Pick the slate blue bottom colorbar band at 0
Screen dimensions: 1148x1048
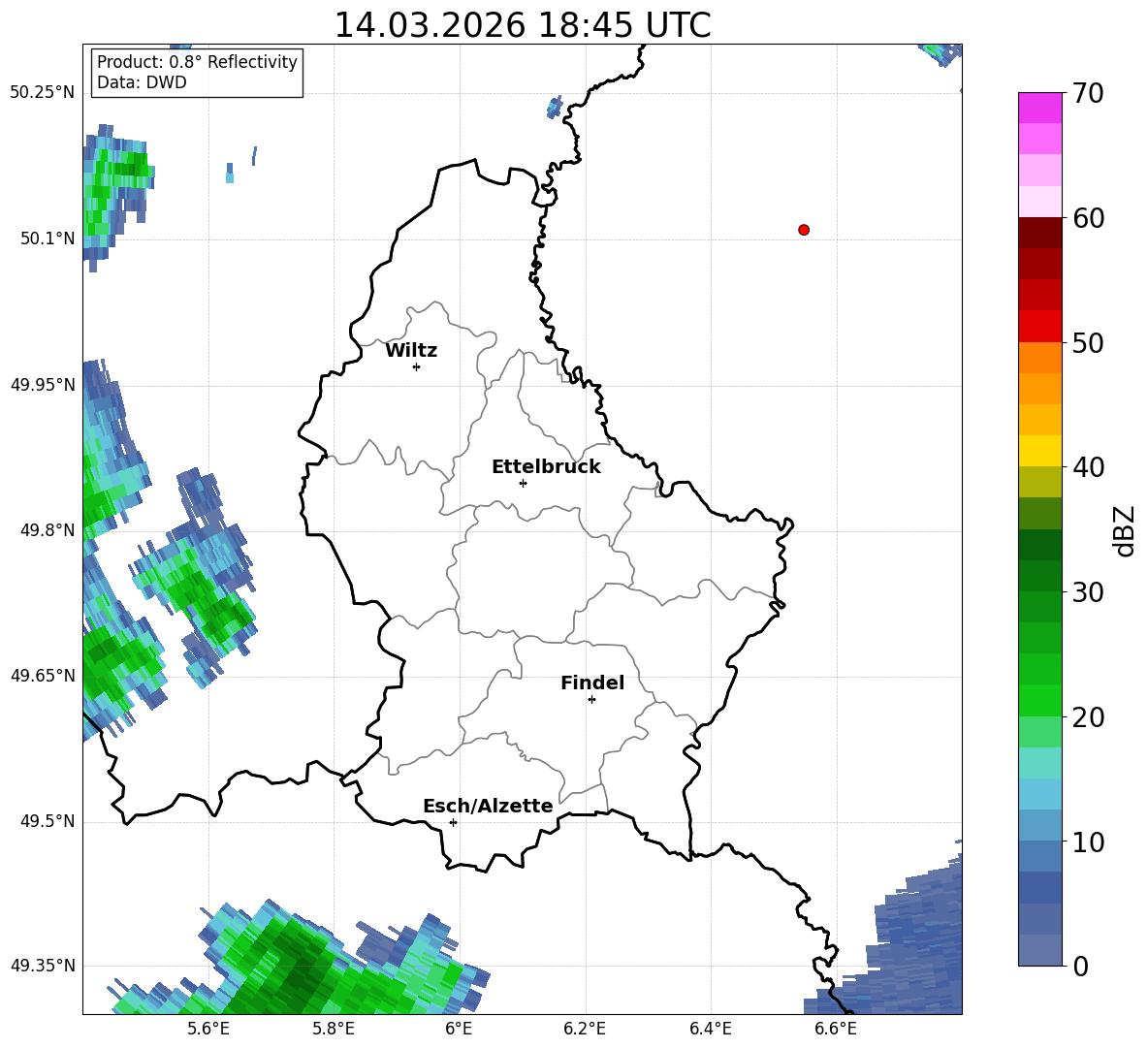point(1039,950)
